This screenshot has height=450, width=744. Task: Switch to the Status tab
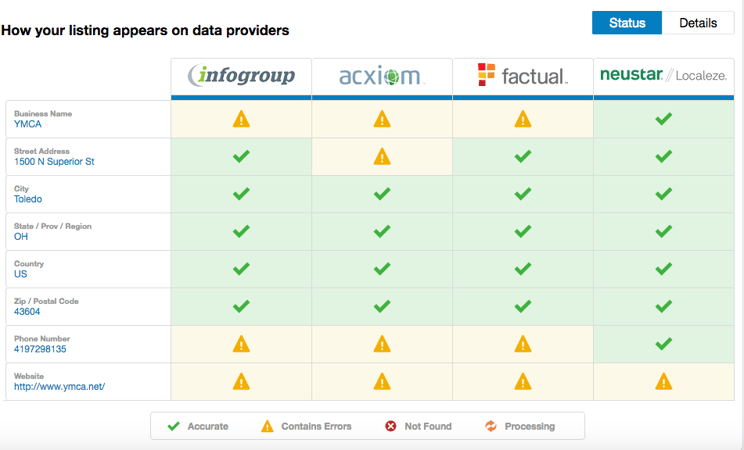click(627, 23)
